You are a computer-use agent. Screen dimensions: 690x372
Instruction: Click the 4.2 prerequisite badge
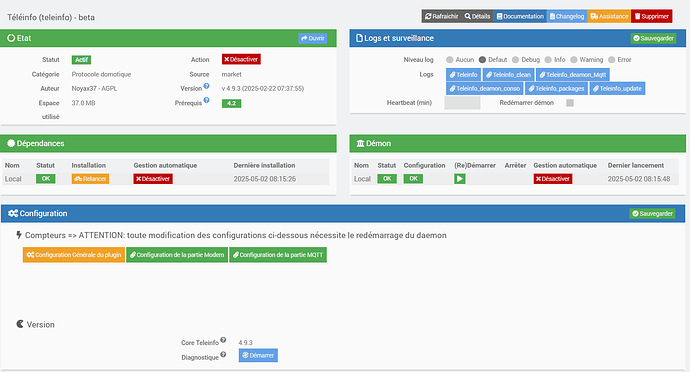coord(231,103)
